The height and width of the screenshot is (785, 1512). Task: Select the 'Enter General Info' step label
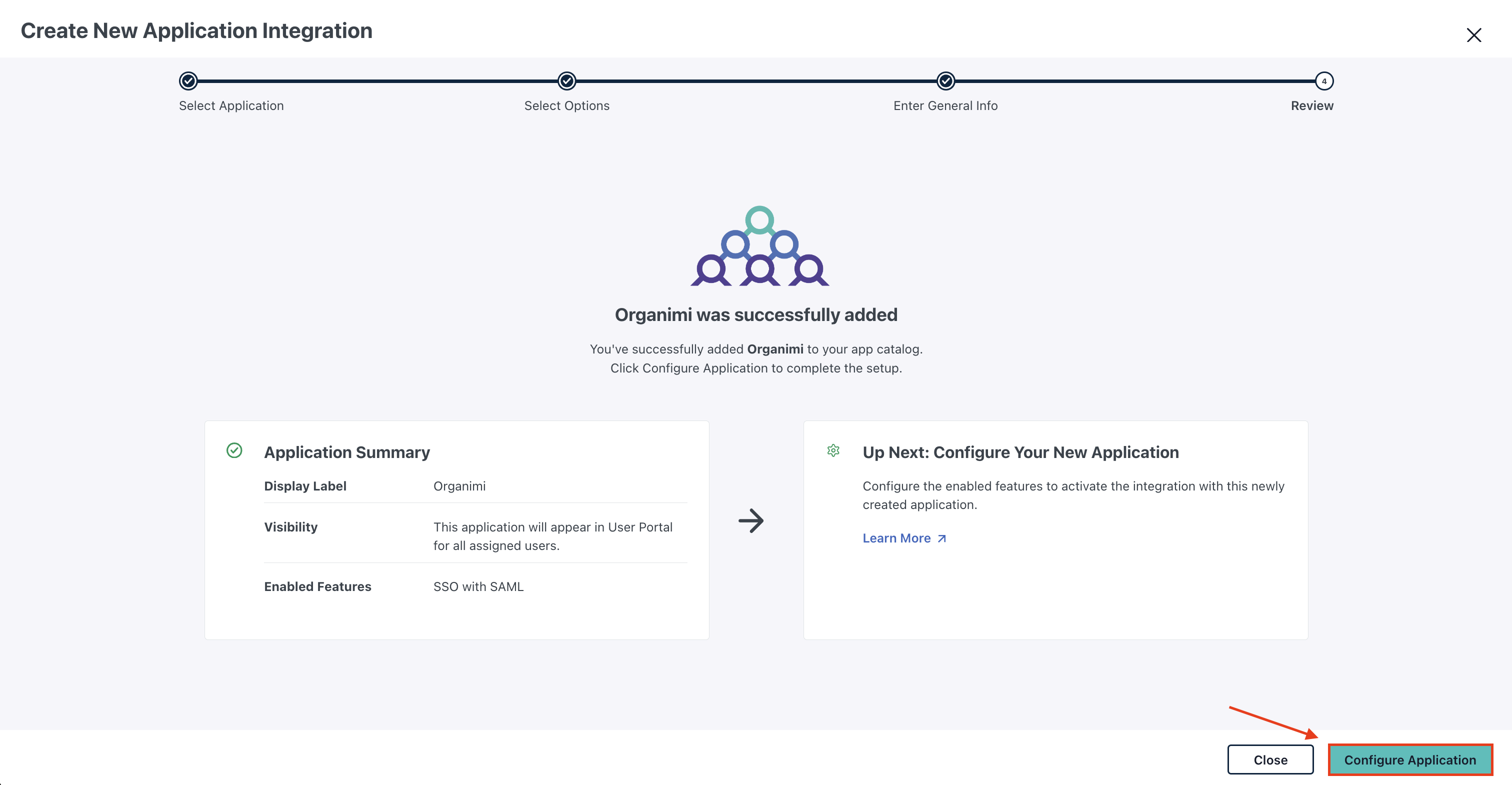[945, 105]
